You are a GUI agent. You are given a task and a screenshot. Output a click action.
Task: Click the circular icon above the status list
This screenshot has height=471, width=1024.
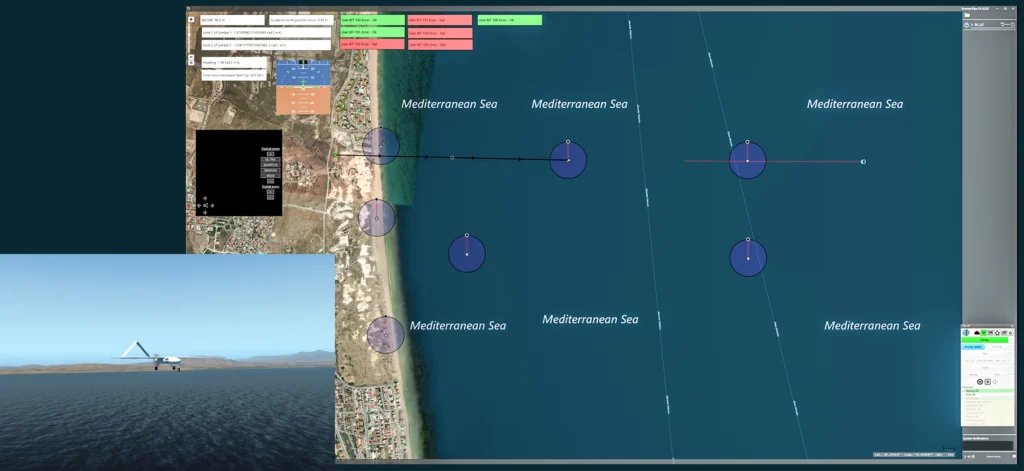pos(980,382)
